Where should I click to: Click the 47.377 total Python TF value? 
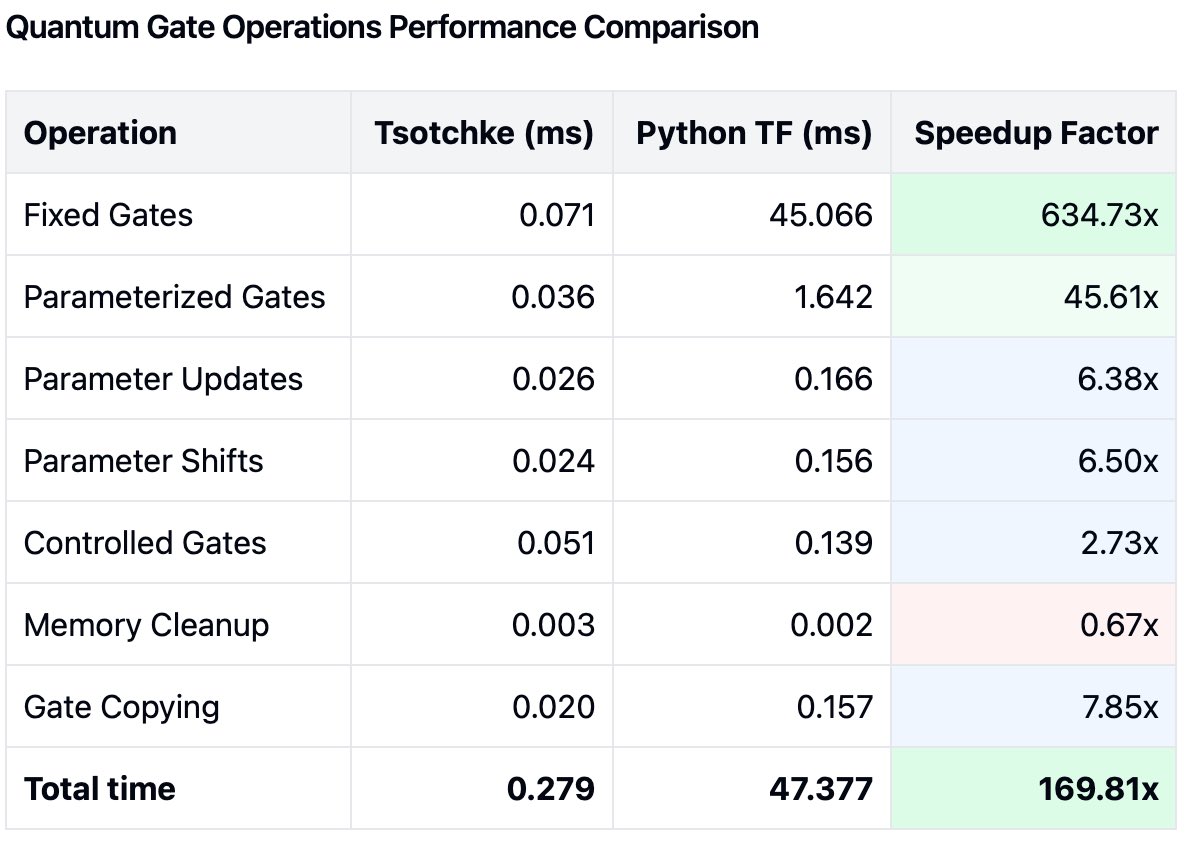821,789
